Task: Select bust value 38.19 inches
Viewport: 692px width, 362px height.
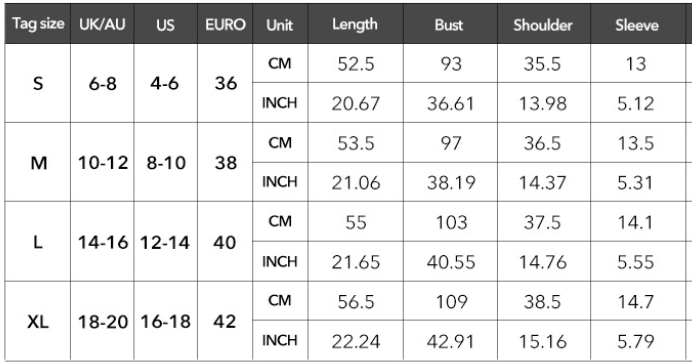Action: (x=450, y=182)
